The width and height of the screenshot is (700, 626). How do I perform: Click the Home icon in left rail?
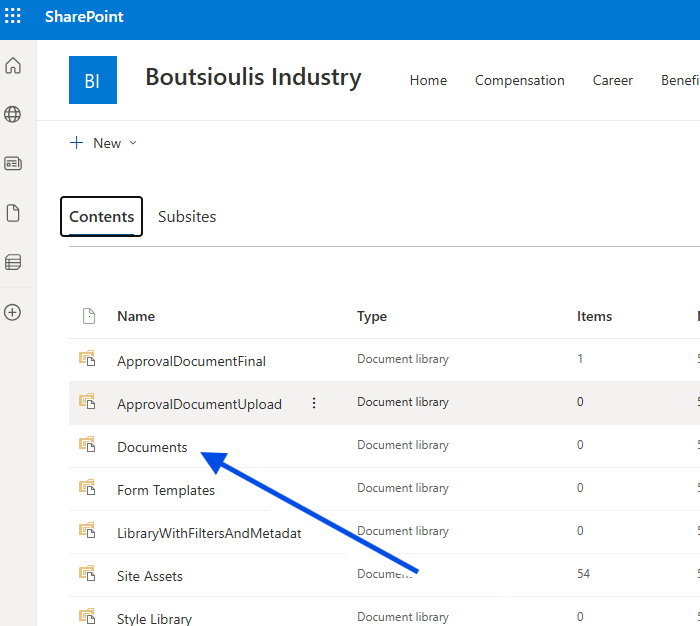(x=13, y=66)
